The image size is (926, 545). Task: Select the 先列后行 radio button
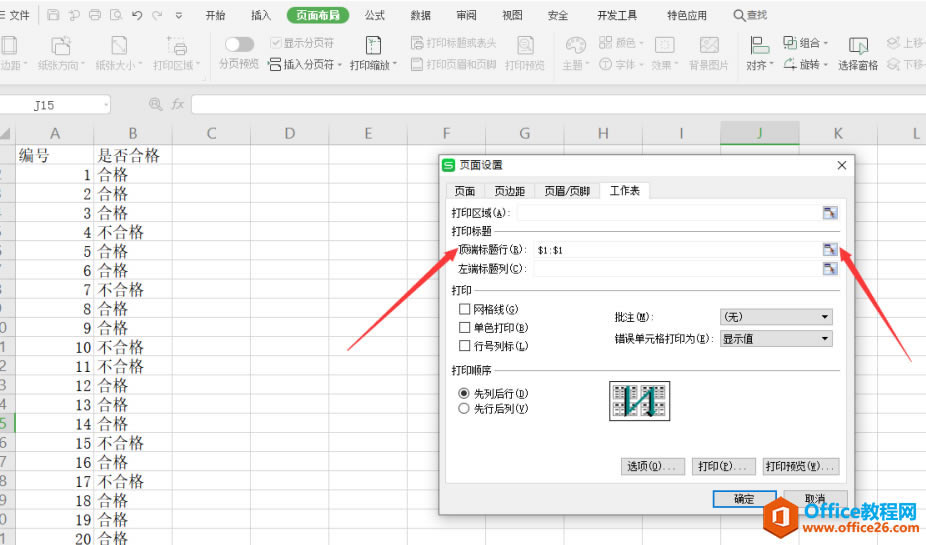point(464,393)
